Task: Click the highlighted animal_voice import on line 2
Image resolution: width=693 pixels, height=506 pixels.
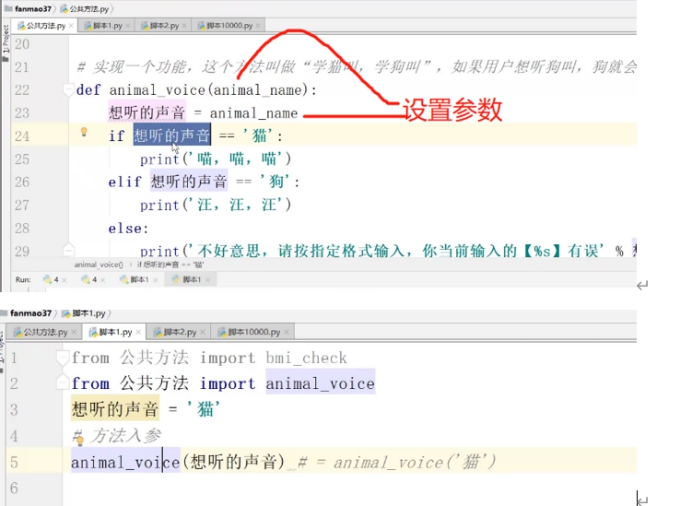Action: coord(320,383)
